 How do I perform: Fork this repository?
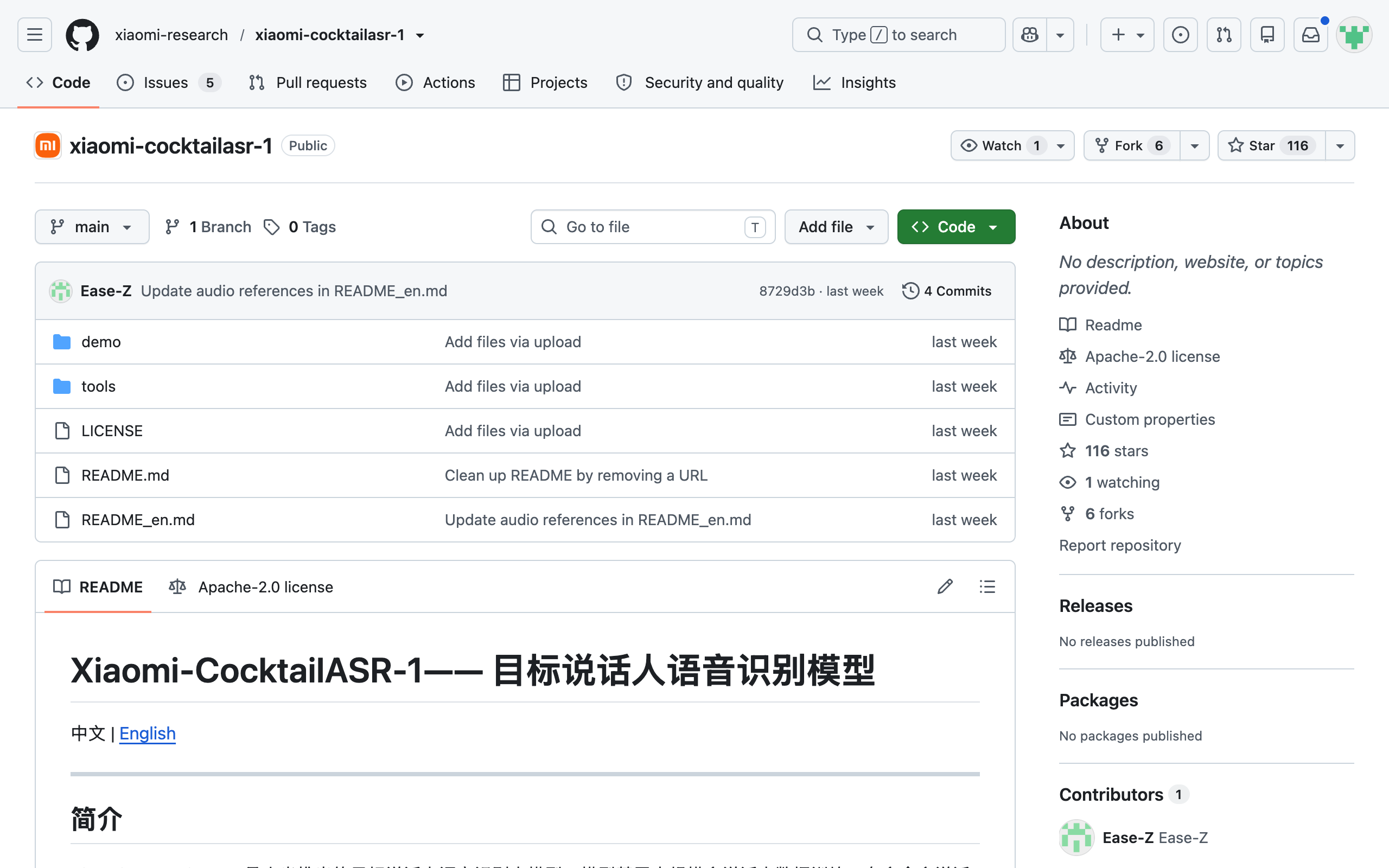tap(1132, 146)
